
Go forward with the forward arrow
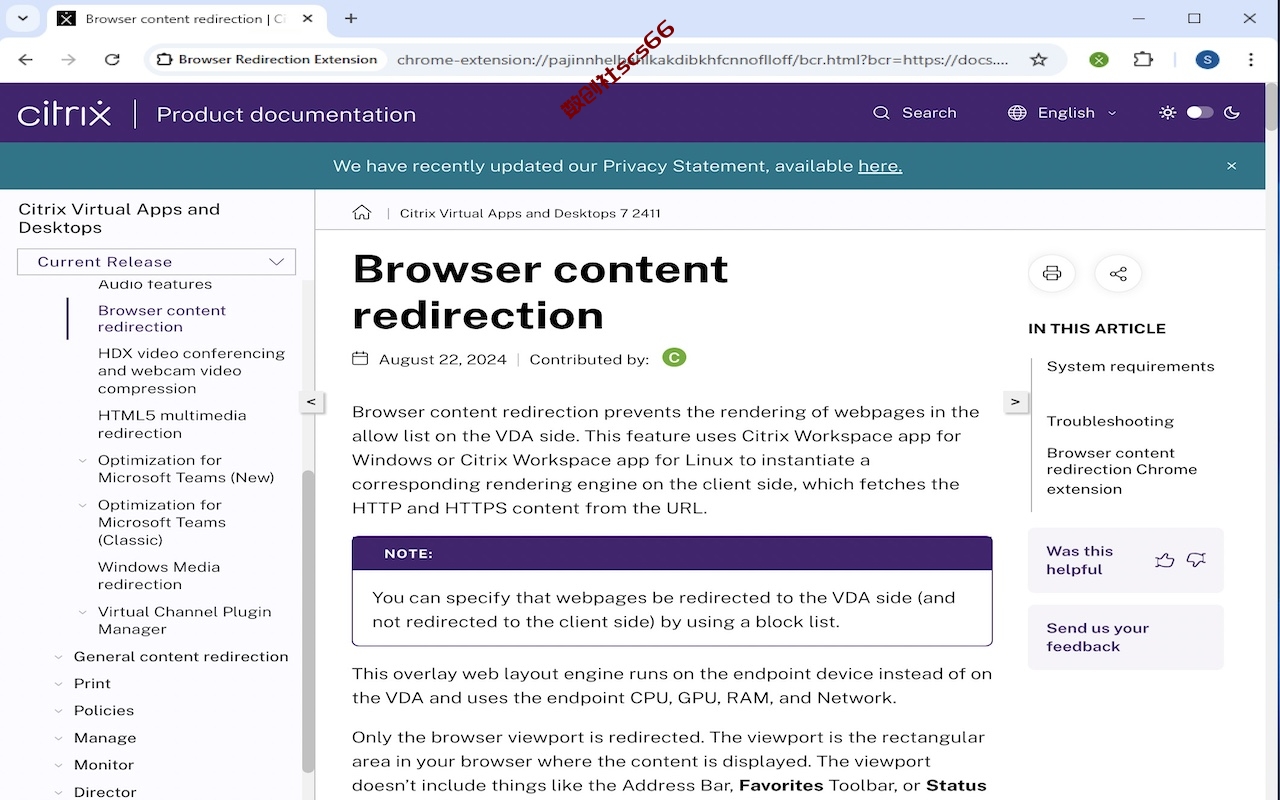click(x=68, y=59)
